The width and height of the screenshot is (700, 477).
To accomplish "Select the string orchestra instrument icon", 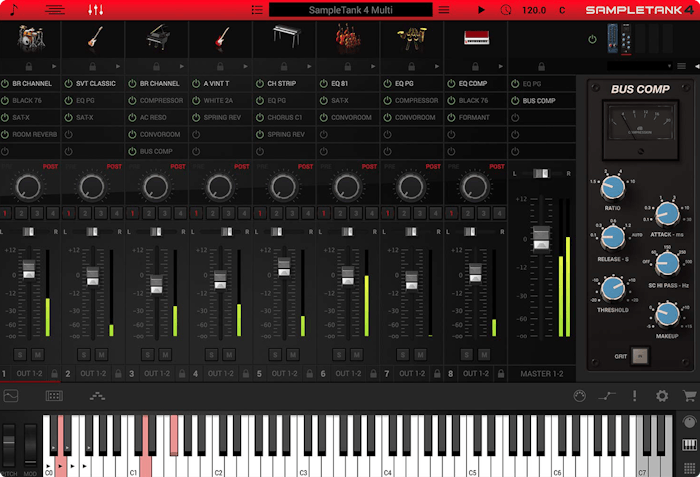I will (348, 37).
